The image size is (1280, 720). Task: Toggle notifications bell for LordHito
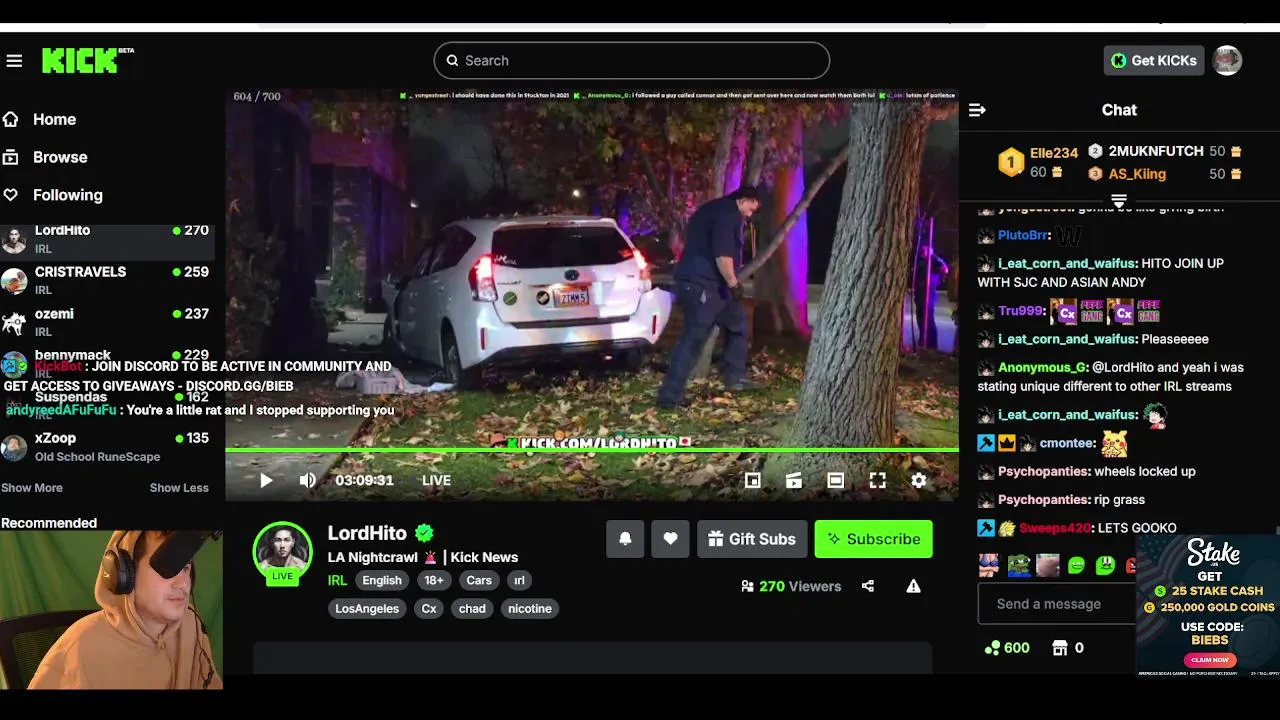pyautogui.click(x=625, y=539)
